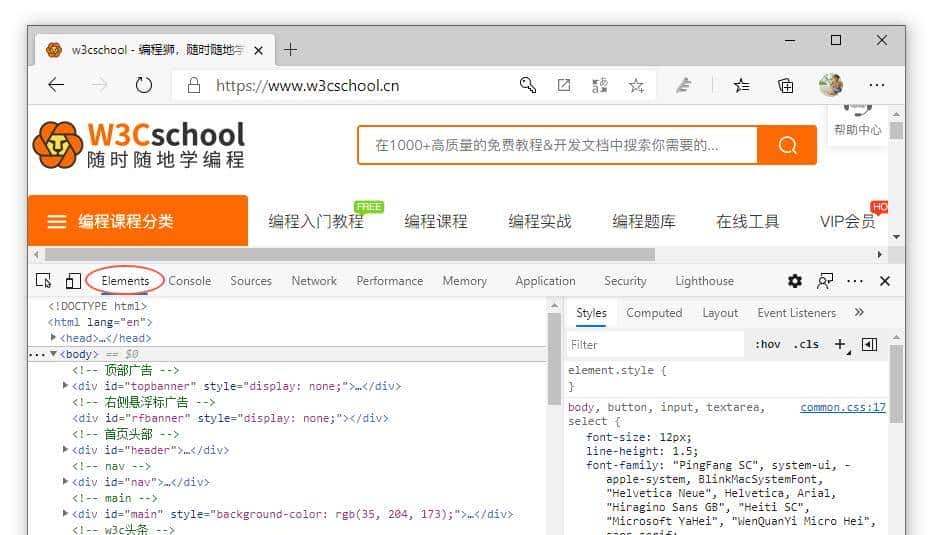Open the 在线工具 link

click(x=747, y=221)
